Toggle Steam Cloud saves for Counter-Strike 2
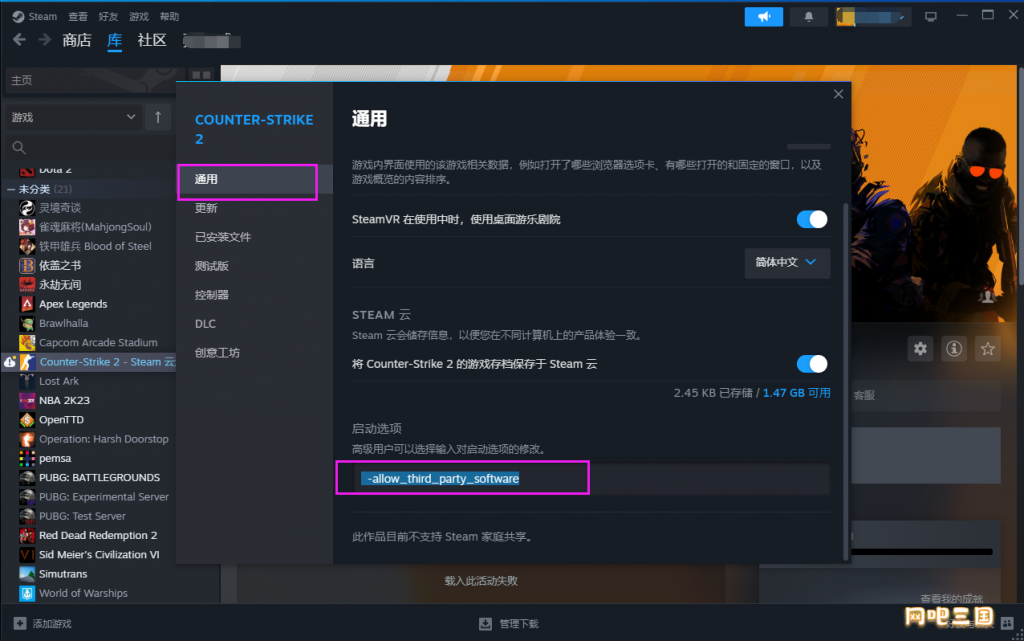Screen dimensions: 1024x641 pos(812,364)
